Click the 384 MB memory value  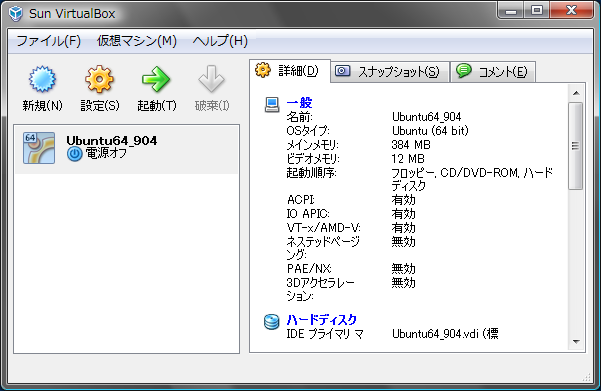[x=411, y=145]
